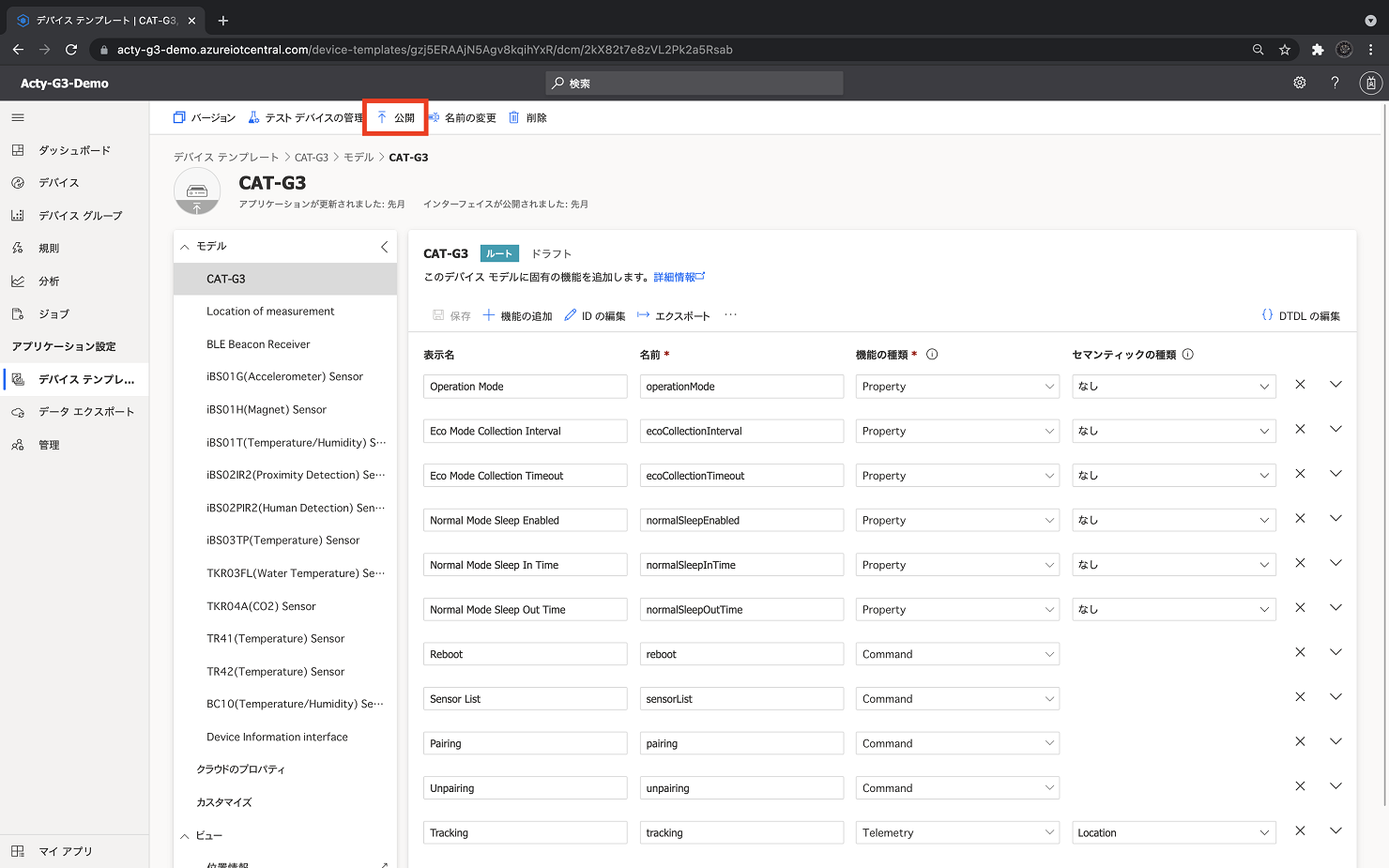Click the 削除 trash button
This screenshot has width=1389, height=868.
pos(527,117)
